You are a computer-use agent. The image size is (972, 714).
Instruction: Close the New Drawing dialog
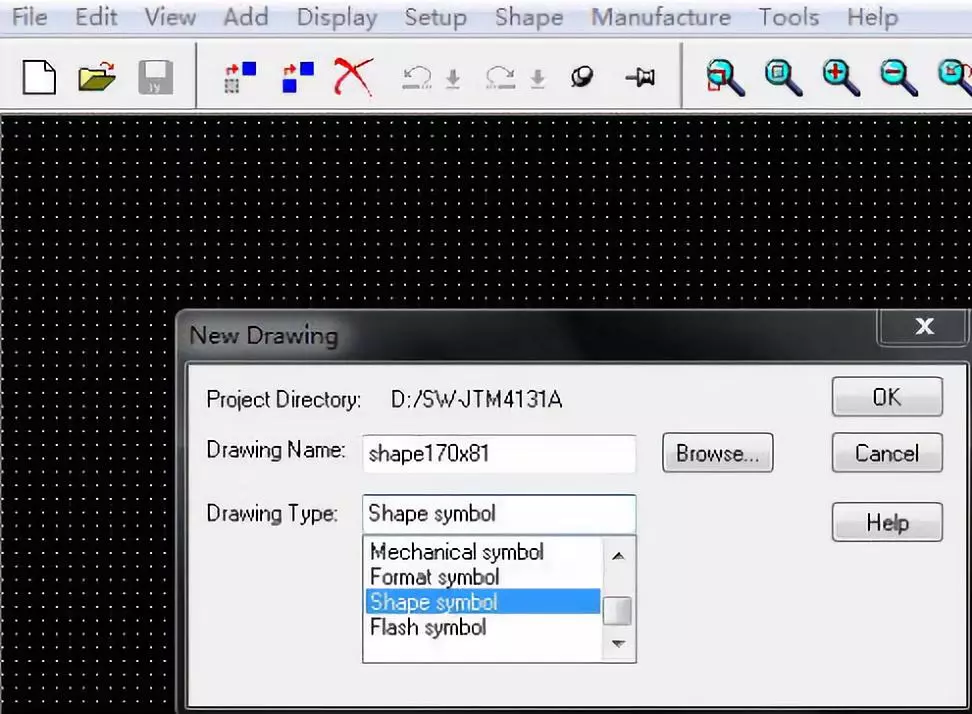(924, 326)
